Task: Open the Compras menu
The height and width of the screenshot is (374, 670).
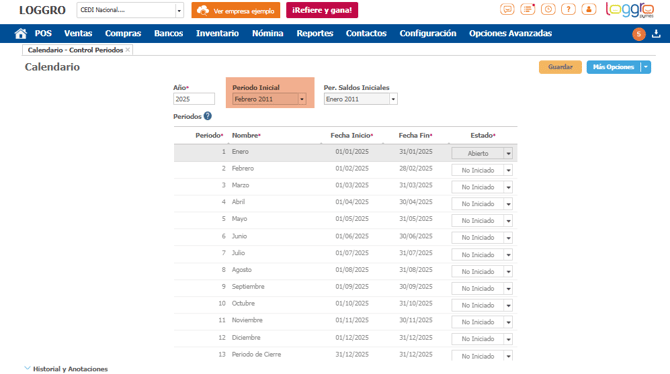Action: pos(123,33)
